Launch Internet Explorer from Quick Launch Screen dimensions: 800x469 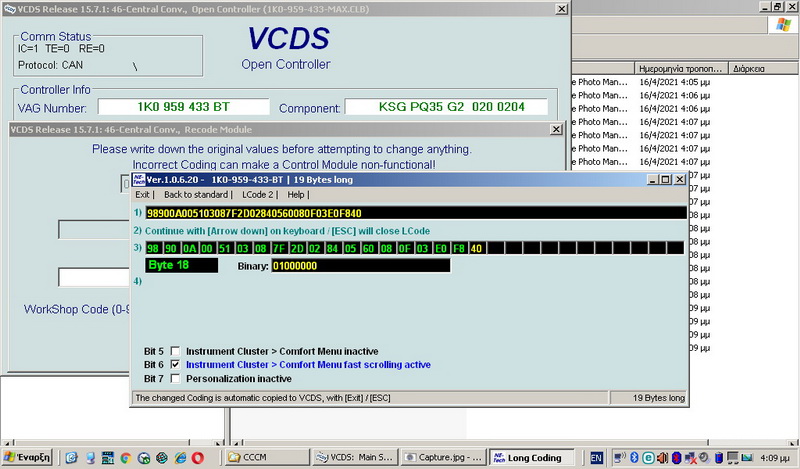click(x=180, y=458)
